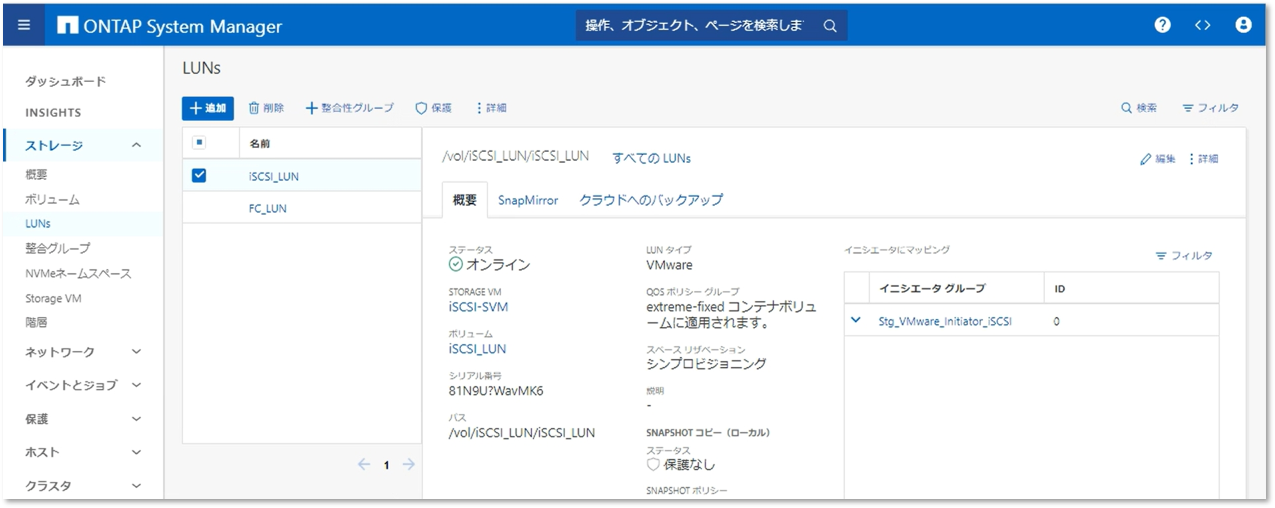This screenshot has height=508, width=1275.
Task: Go to the next page arrow
Action: [408, 465]
